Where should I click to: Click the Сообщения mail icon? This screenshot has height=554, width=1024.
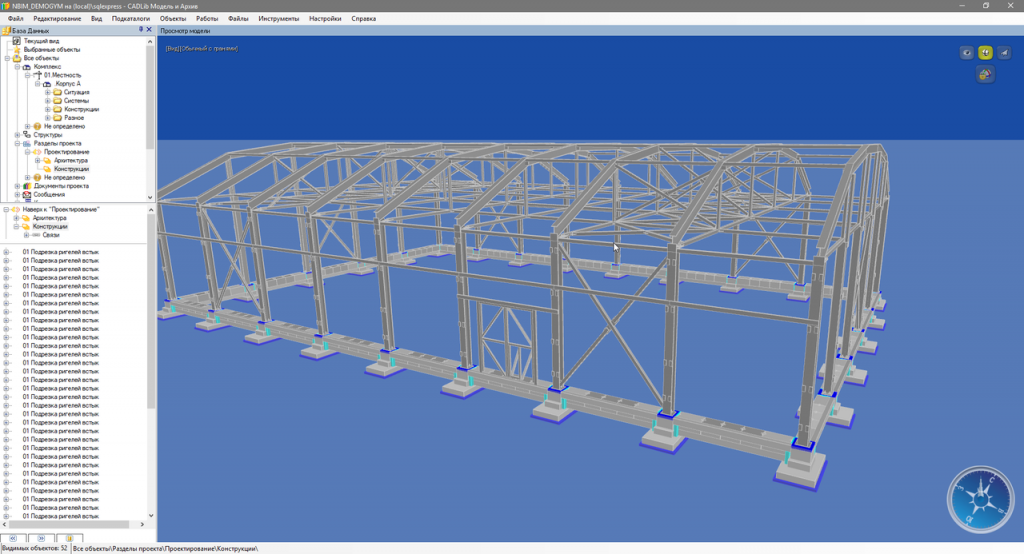(x=27, y=194)
